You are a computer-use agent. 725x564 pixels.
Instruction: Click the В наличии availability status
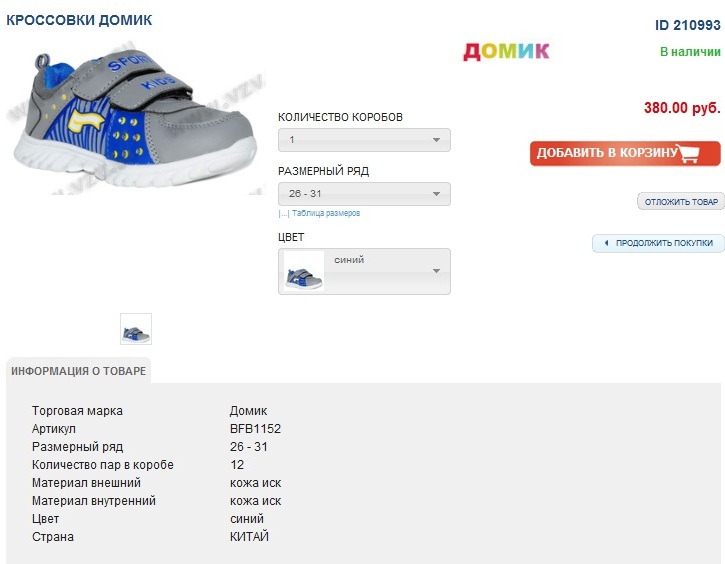click(690, 52)
